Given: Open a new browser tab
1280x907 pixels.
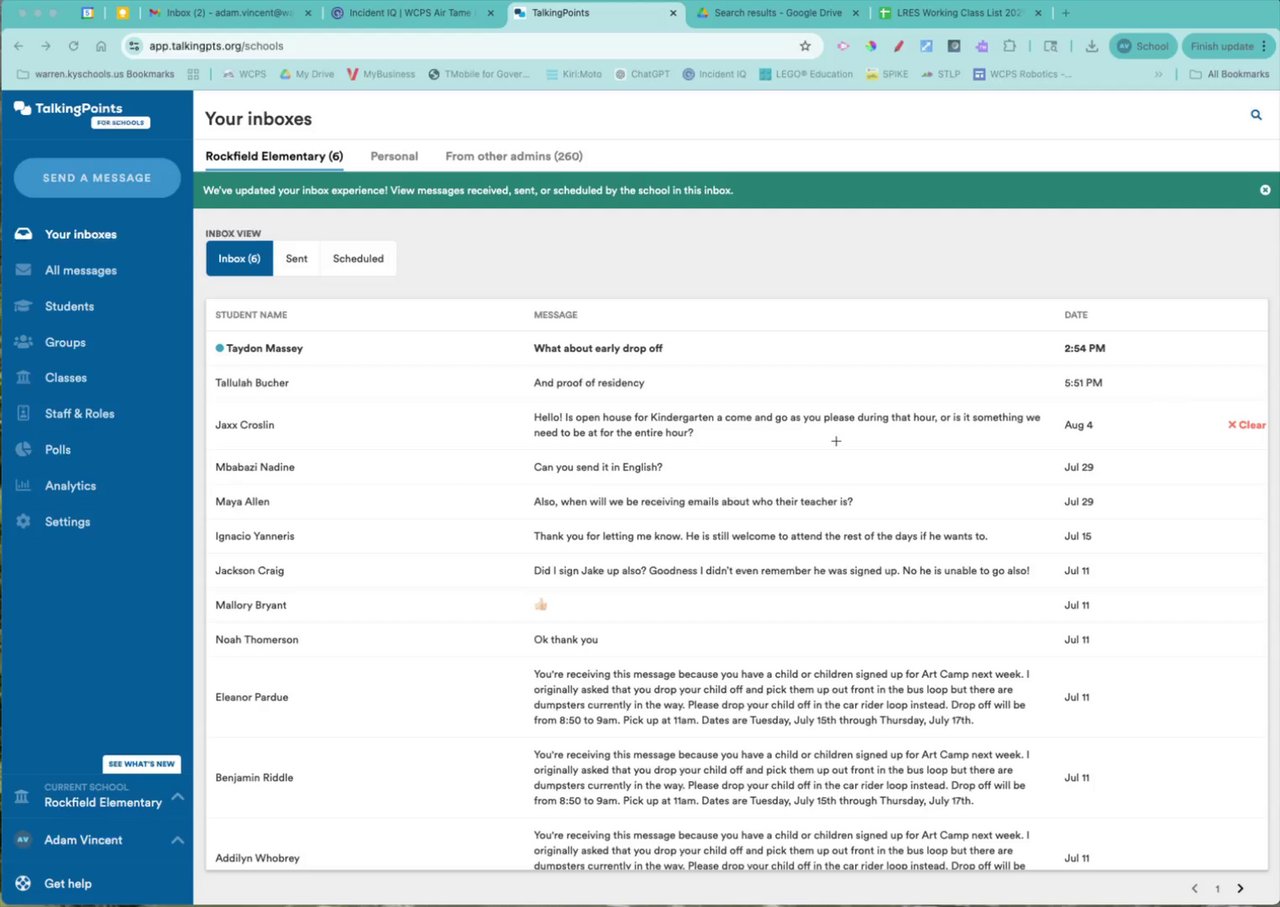Looking at the screenshot, I should pyautogui.click(x=1065, y=13).
